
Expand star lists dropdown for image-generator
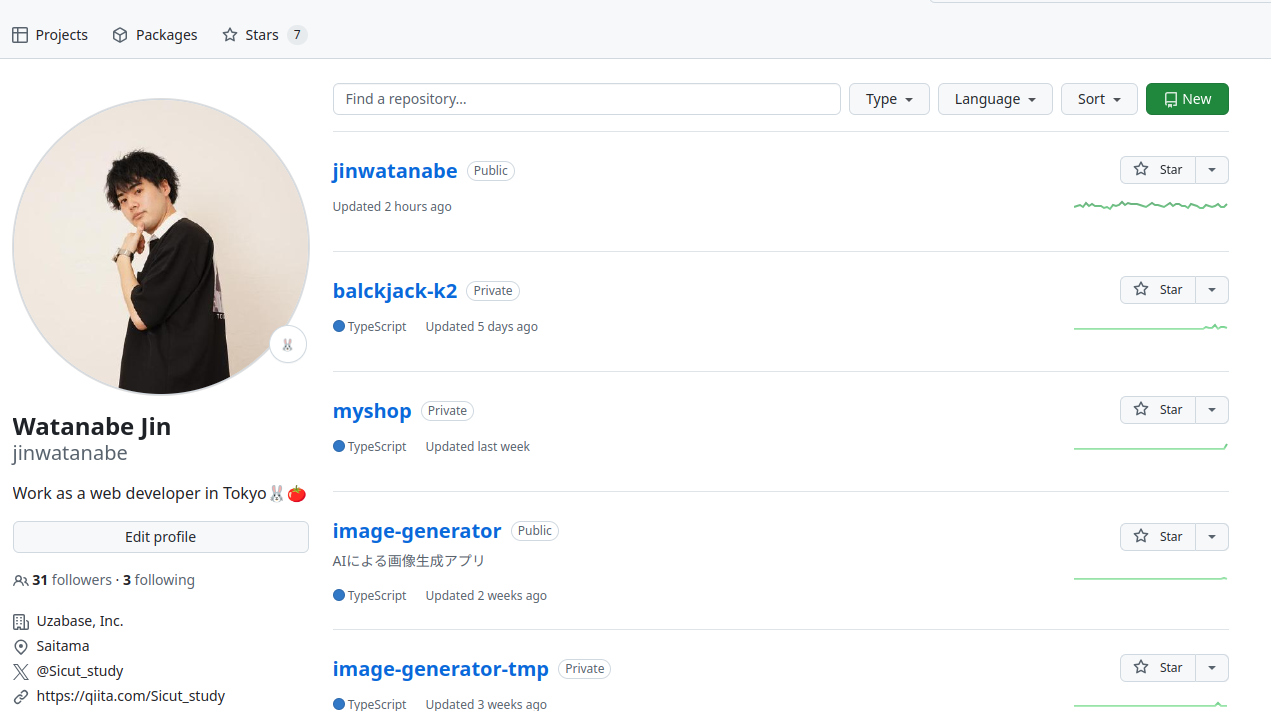1212,537
